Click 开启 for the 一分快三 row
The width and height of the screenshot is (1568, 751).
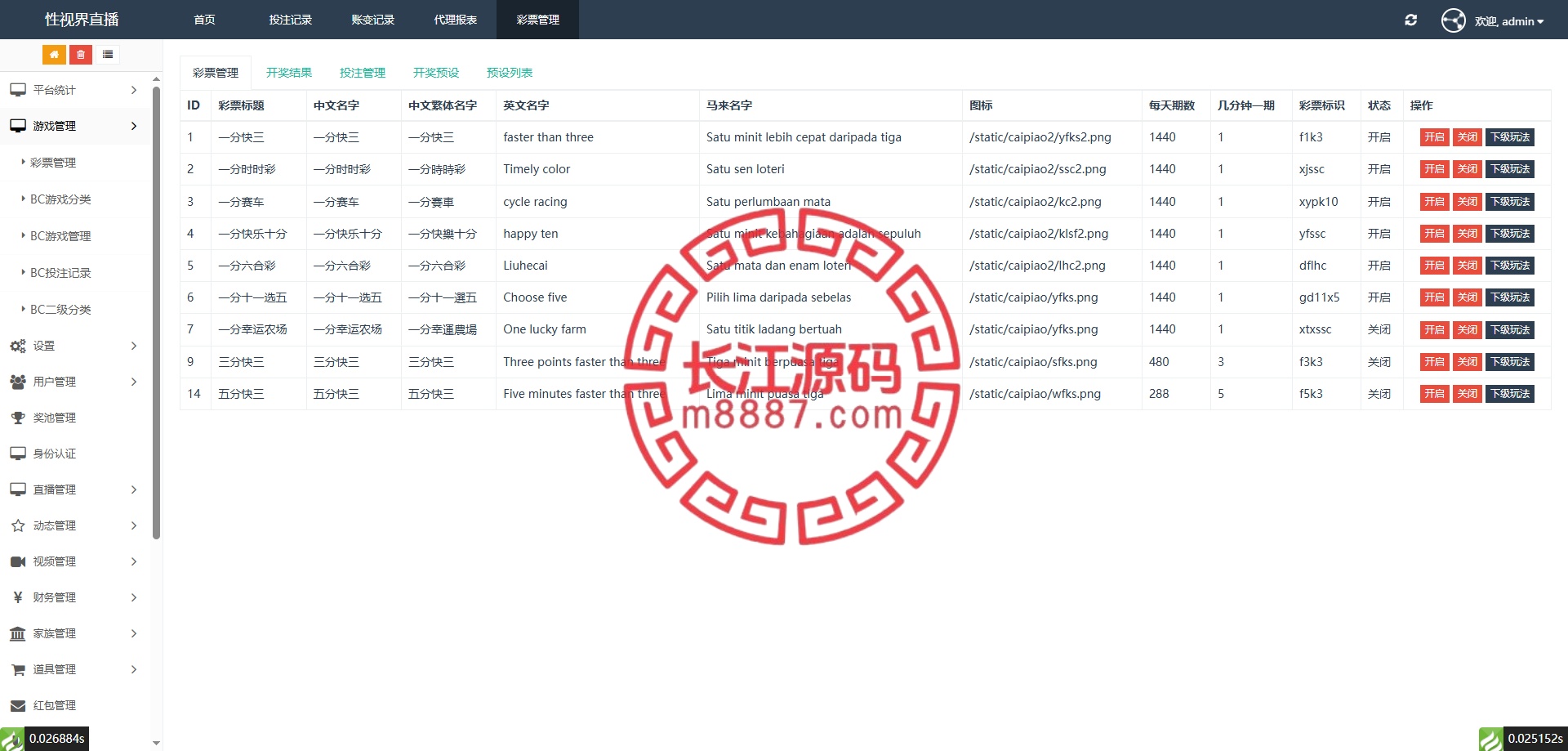1435,137
